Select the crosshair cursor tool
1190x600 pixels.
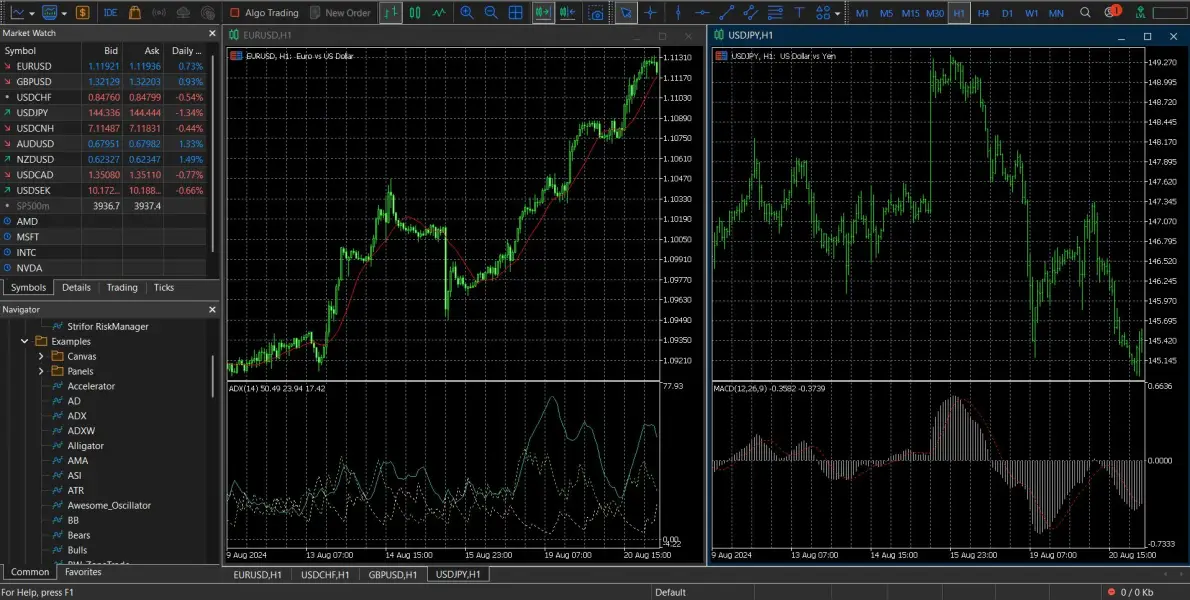(651, 13)
